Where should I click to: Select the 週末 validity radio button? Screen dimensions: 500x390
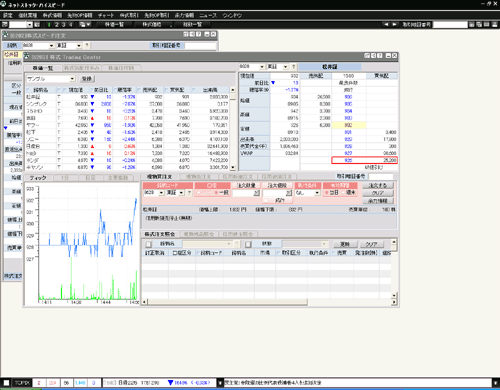point(343,193)
